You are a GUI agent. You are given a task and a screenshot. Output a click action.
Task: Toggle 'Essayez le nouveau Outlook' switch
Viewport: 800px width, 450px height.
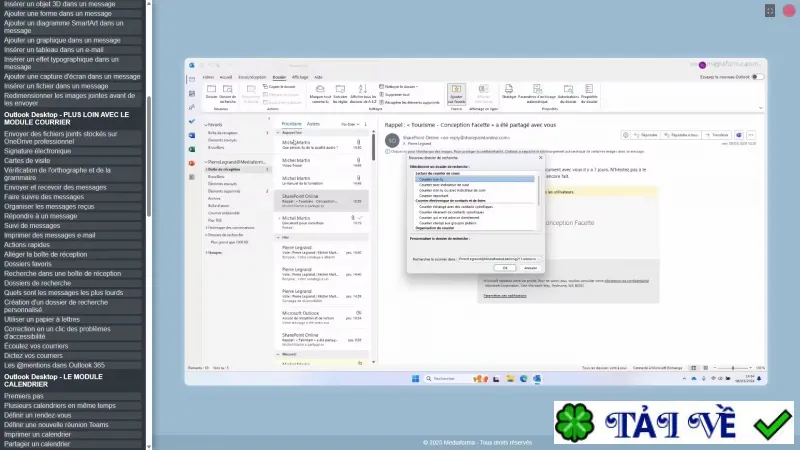(758, 77)
